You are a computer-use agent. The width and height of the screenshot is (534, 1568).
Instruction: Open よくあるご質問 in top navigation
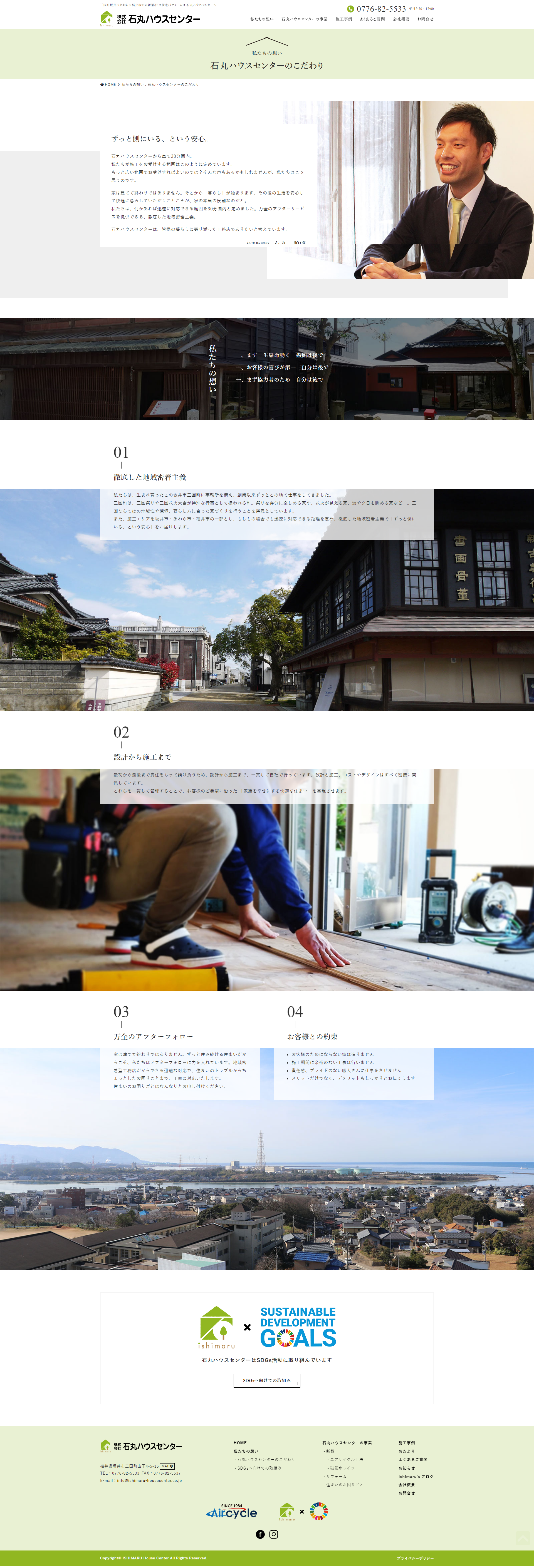(x=372, y=19)
